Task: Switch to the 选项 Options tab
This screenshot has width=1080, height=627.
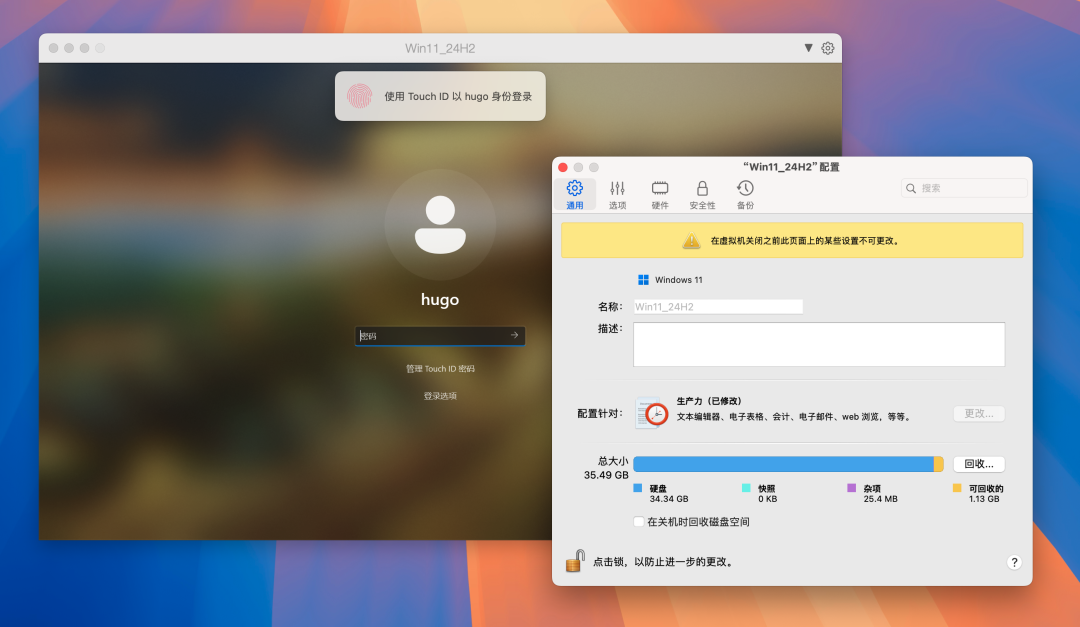Action: coord(617,194)
